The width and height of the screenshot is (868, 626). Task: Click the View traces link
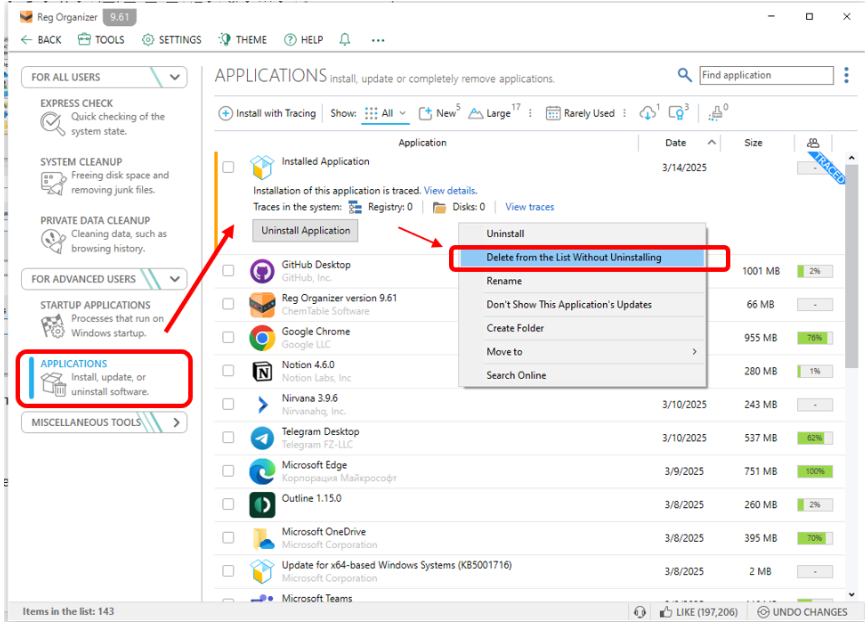pos(529,207)
